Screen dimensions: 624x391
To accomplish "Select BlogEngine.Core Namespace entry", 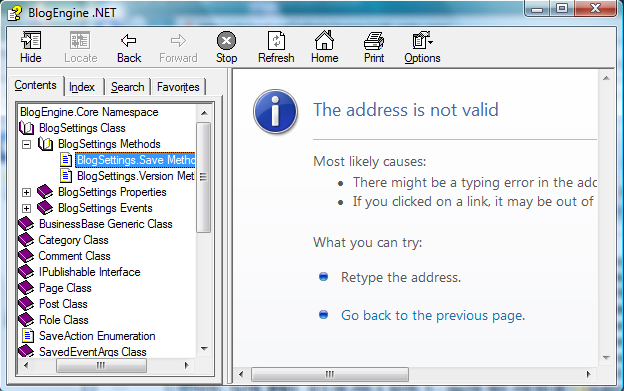I will (89, 112).
